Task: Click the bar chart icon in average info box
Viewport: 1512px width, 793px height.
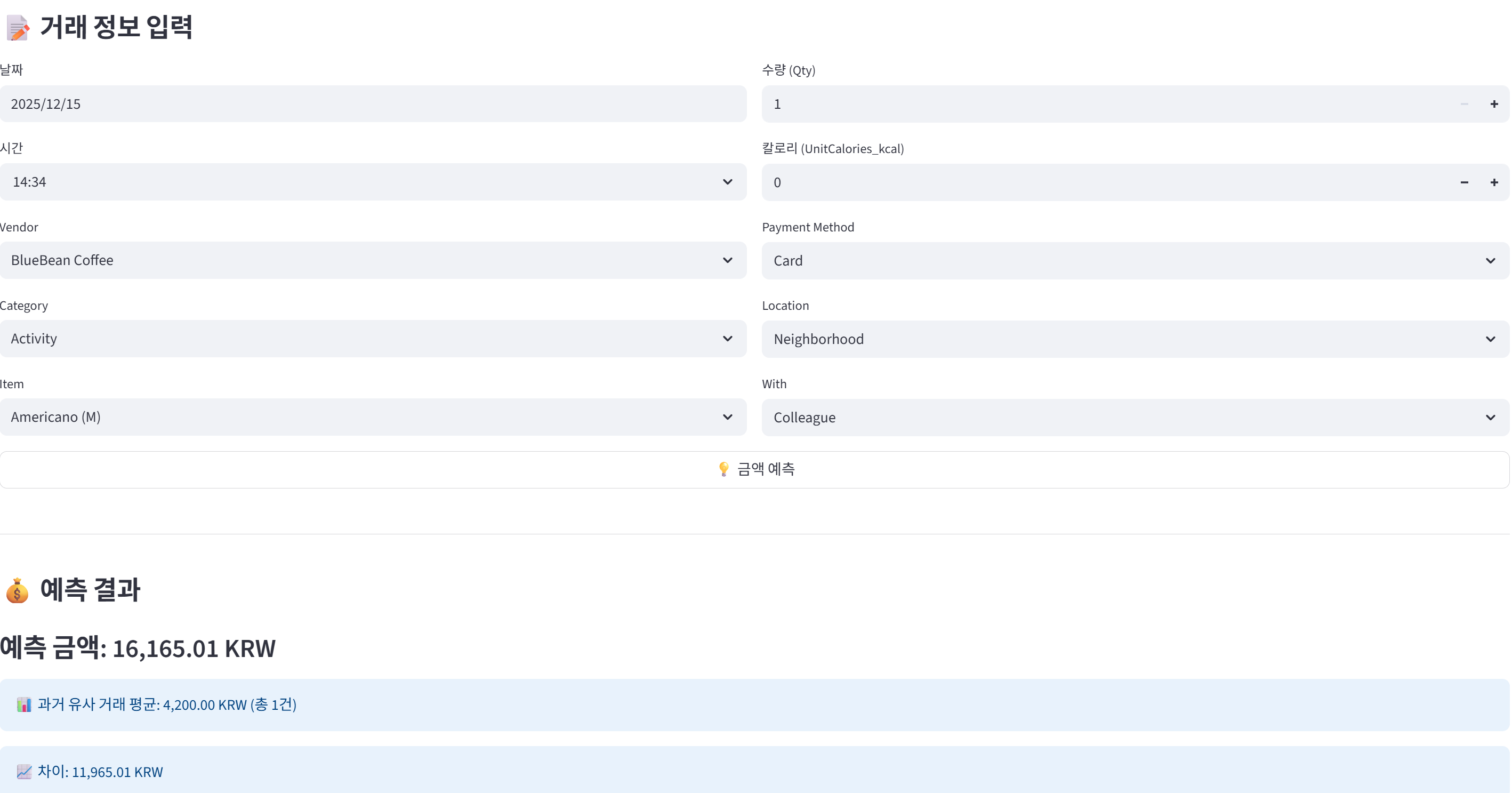Action: [24, 704]
